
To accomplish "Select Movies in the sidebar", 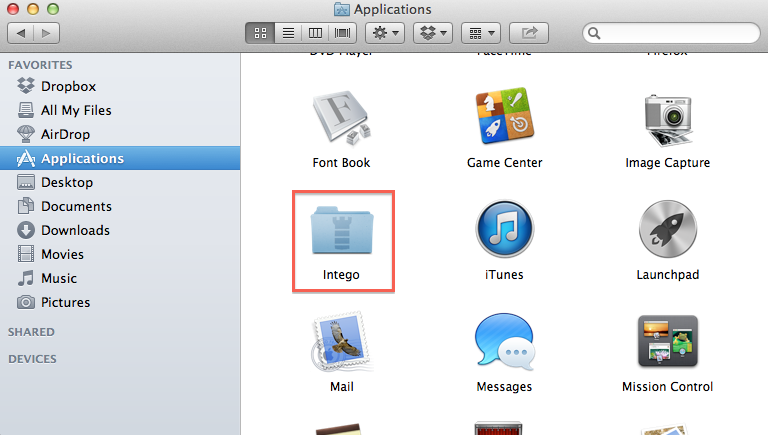I will (120, 254).
